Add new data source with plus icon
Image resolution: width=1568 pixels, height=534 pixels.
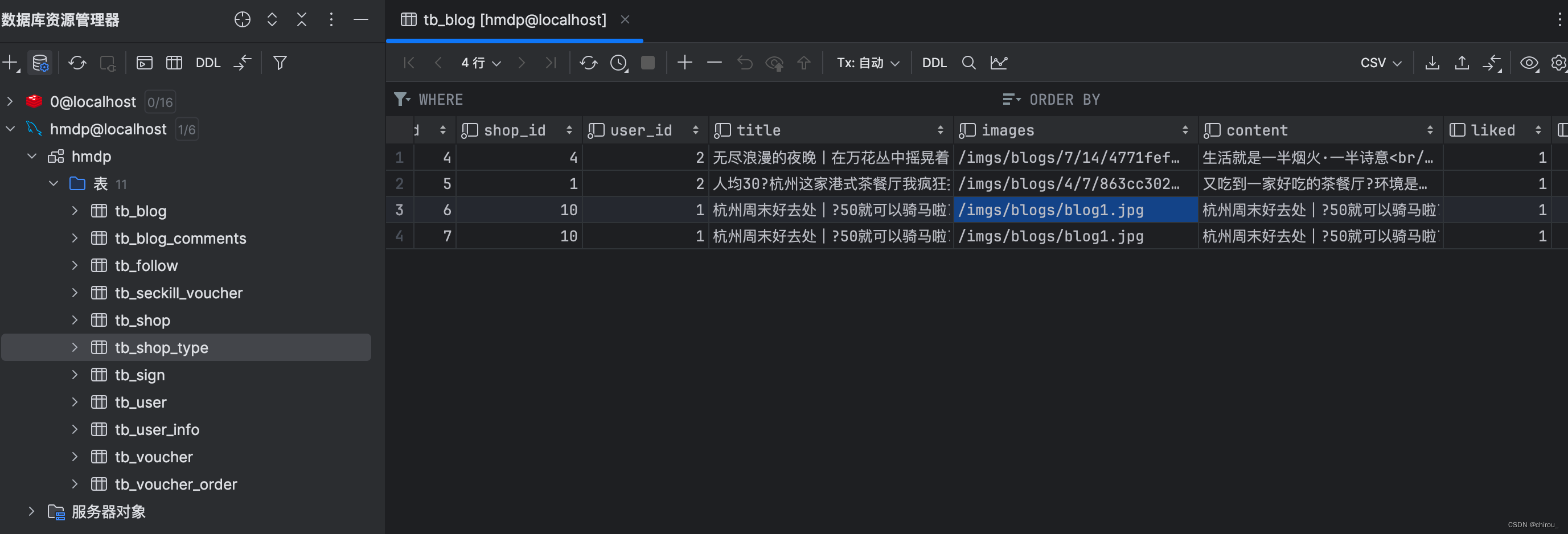11,63
